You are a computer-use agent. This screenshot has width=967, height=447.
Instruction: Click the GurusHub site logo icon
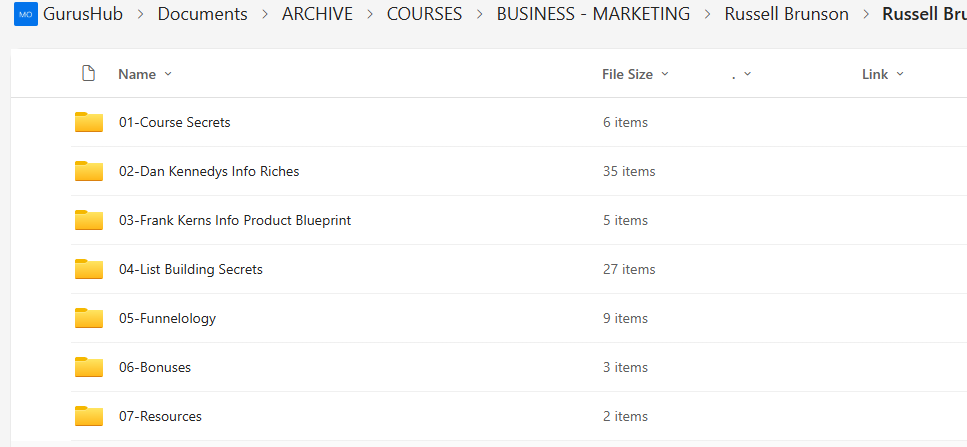click(x=25, y=14)
